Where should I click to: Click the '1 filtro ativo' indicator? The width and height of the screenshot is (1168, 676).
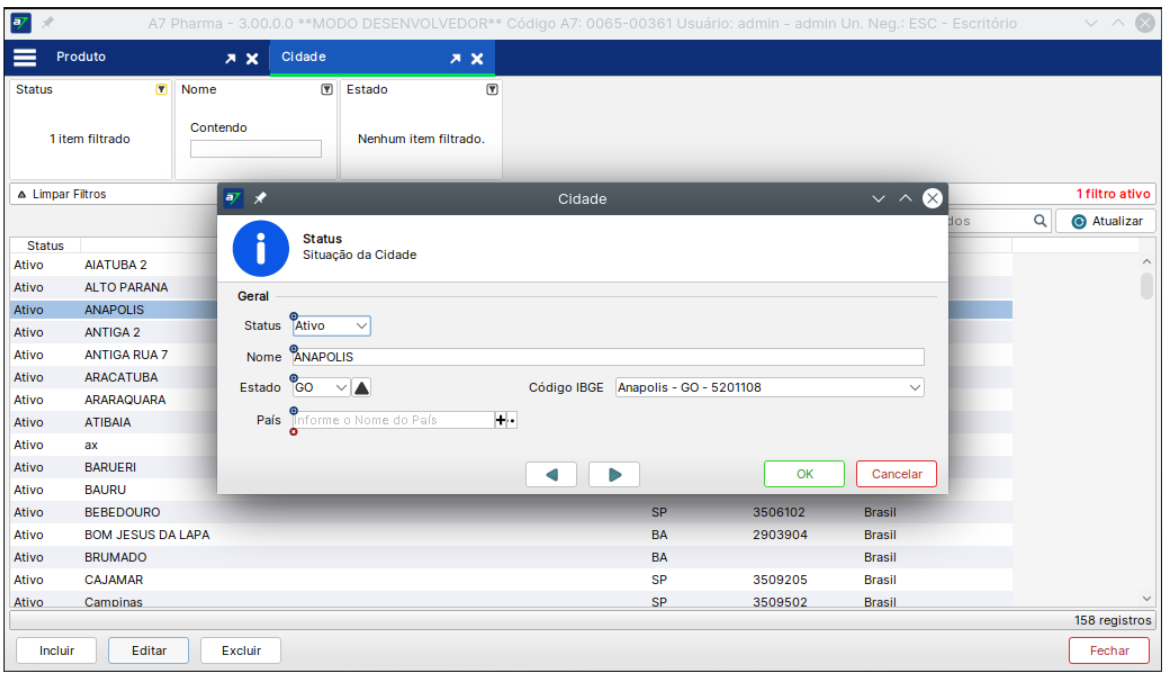pos(1113,194)
